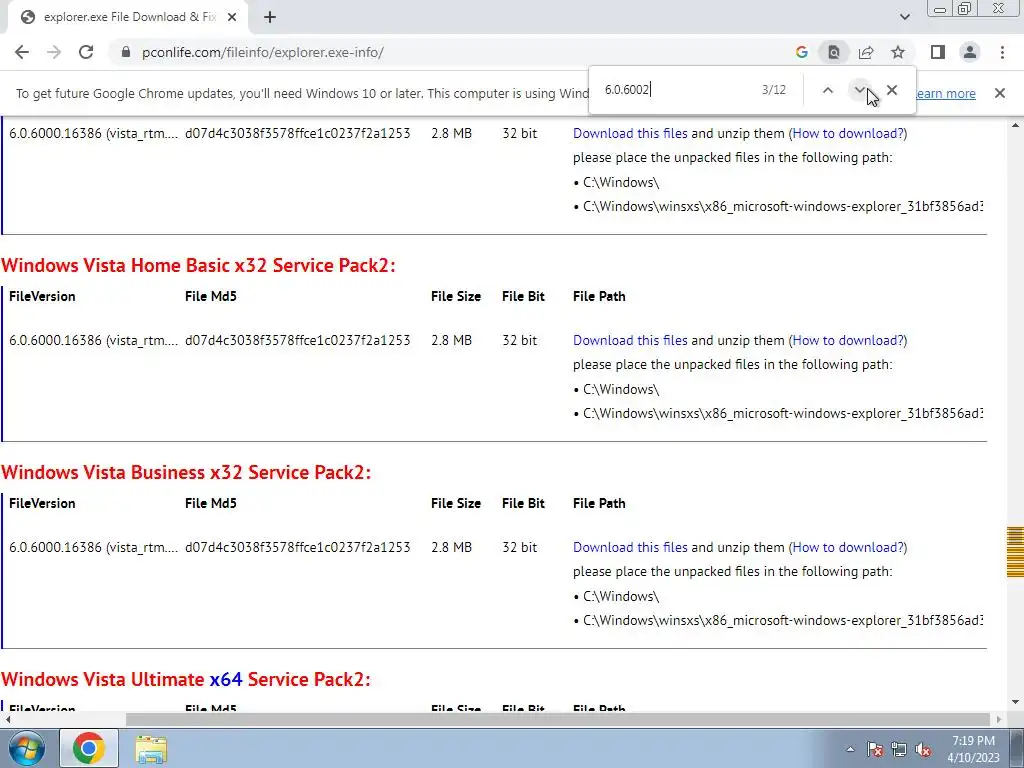Image resolution: width=1024 pixels, height=768 pixels.
Task: Click the horizontal scrollbar left arrow
Action: pos(7,720)
